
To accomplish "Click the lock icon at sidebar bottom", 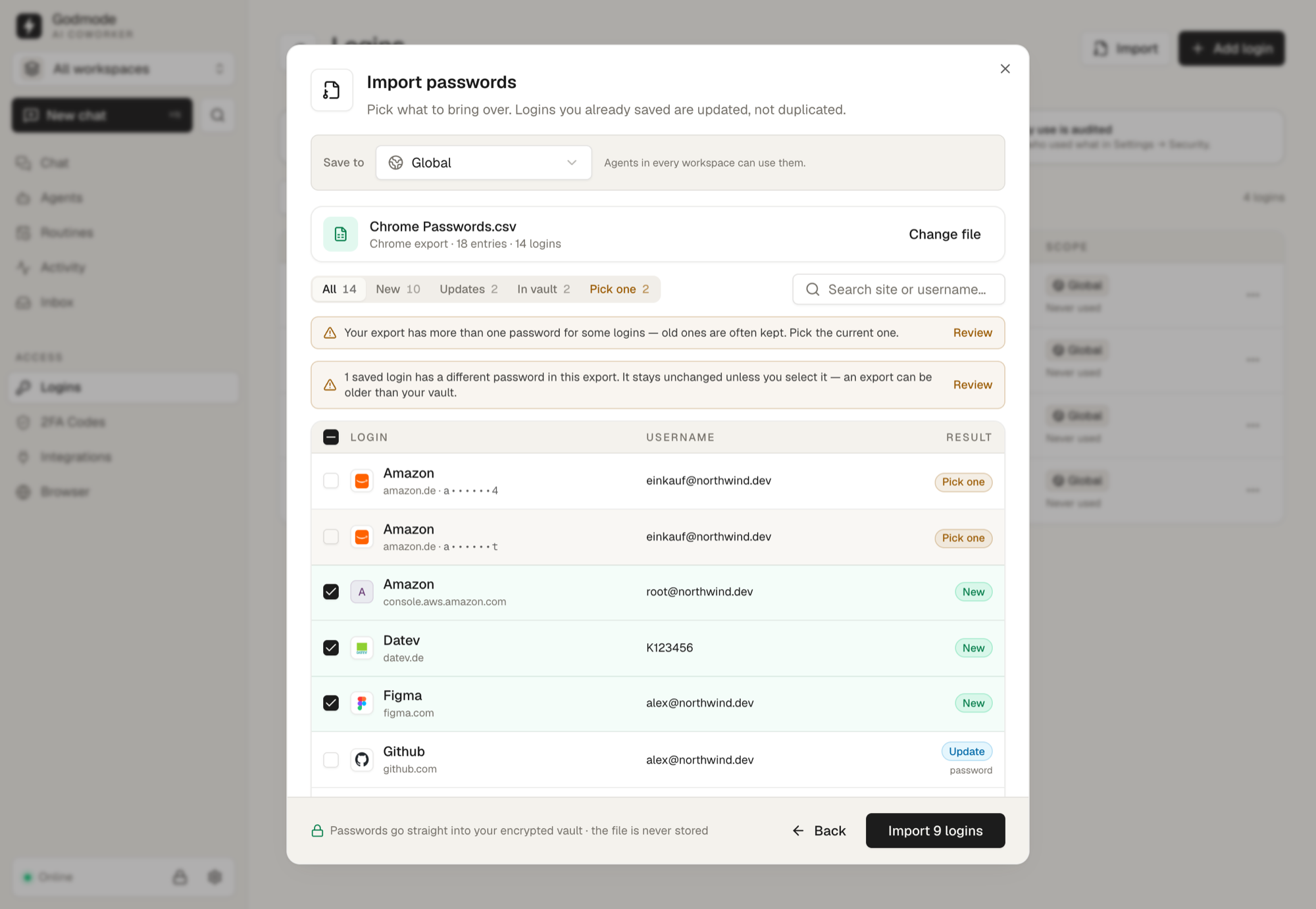I will (x=180, y=877).
